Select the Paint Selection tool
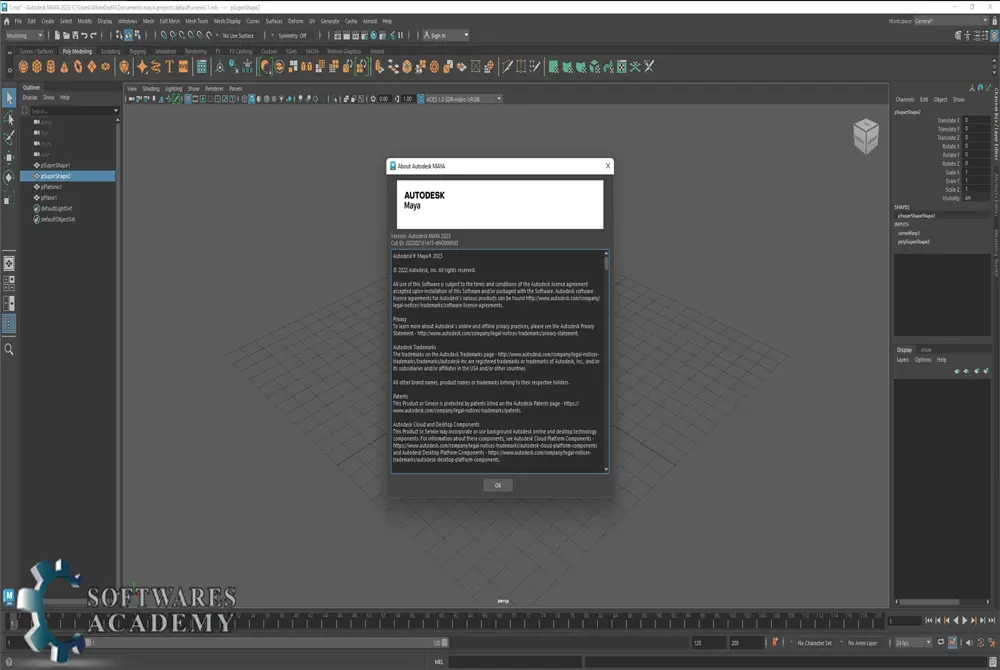The height and width of the screenshot is (670, 1000). coord(9,138)
